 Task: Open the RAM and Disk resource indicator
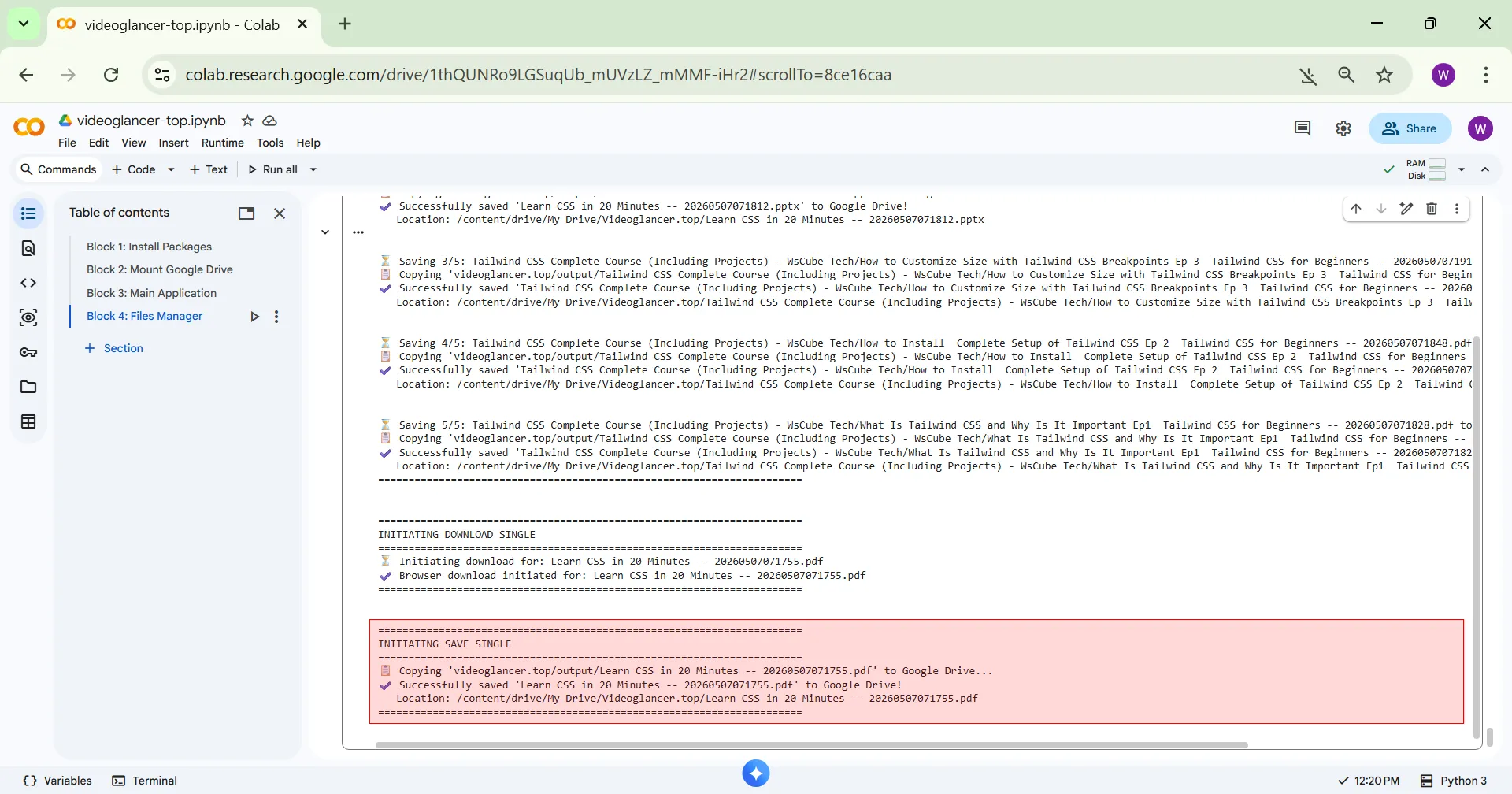tap(1426, 169)
